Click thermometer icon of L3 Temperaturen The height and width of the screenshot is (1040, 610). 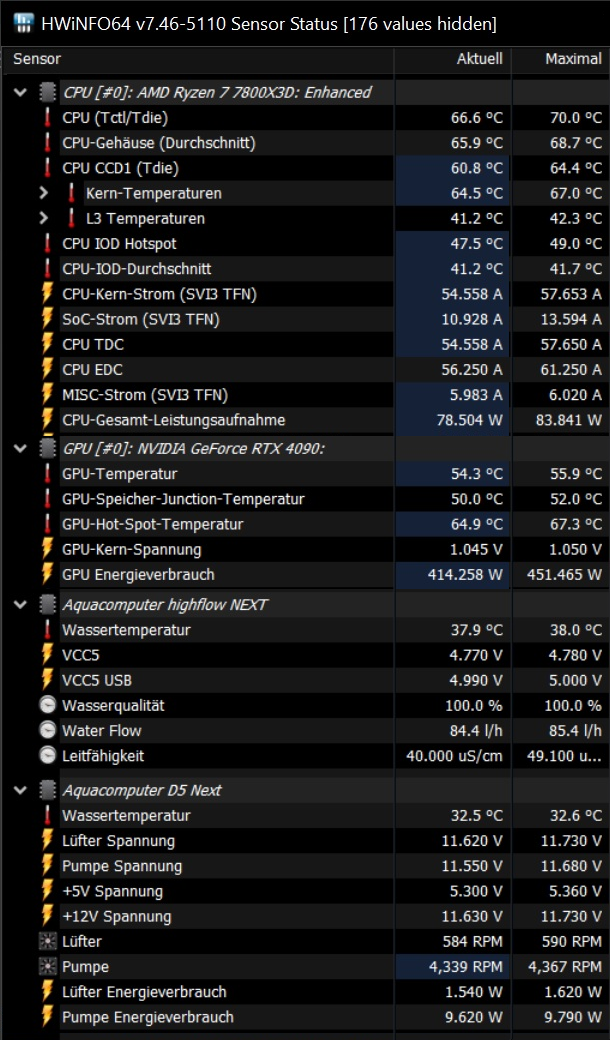coord(71,218)
